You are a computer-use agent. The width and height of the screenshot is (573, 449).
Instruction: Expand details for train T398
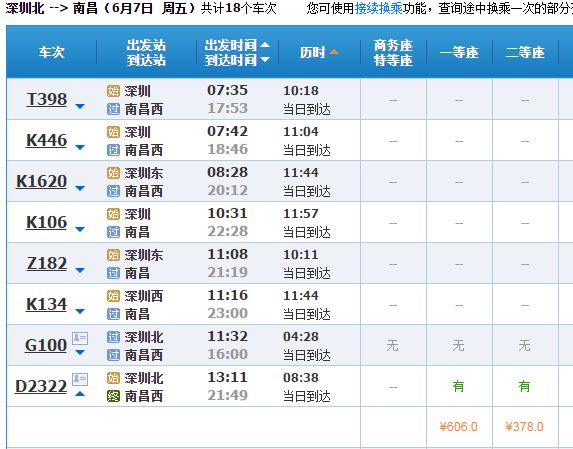(80, 107)
